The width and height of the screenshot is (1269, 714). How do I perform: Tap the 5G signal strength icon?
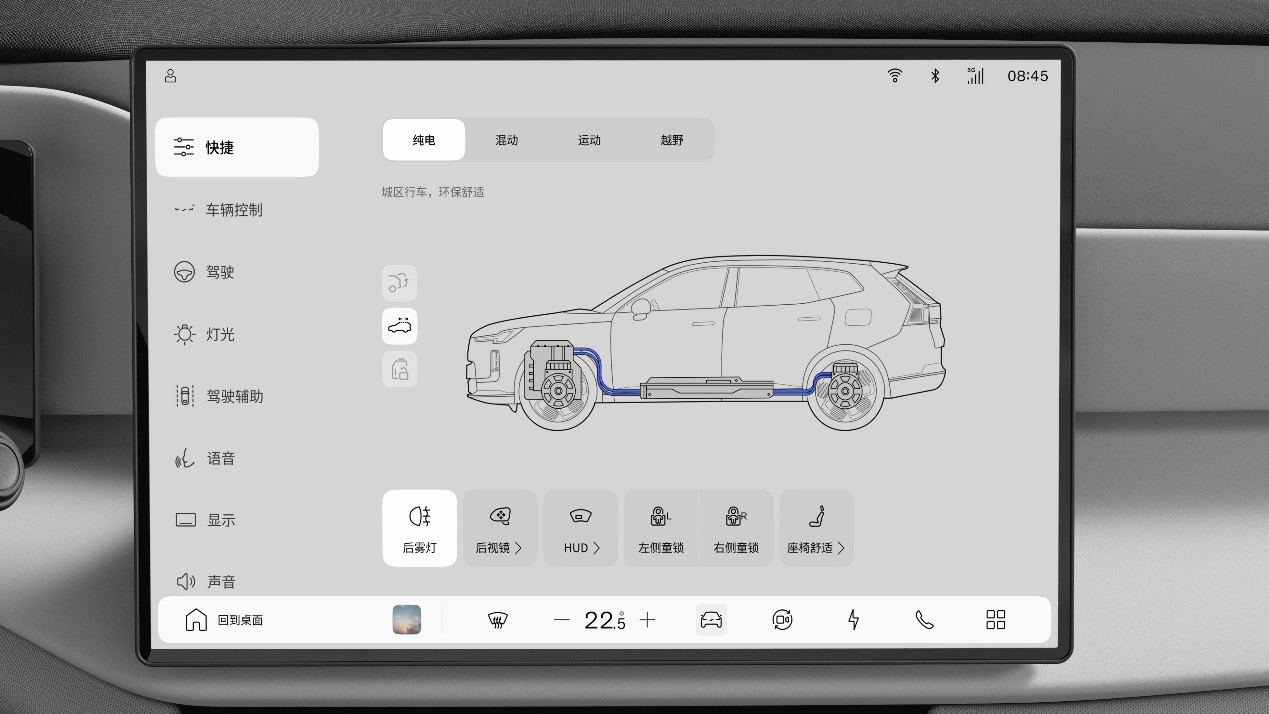975,76
